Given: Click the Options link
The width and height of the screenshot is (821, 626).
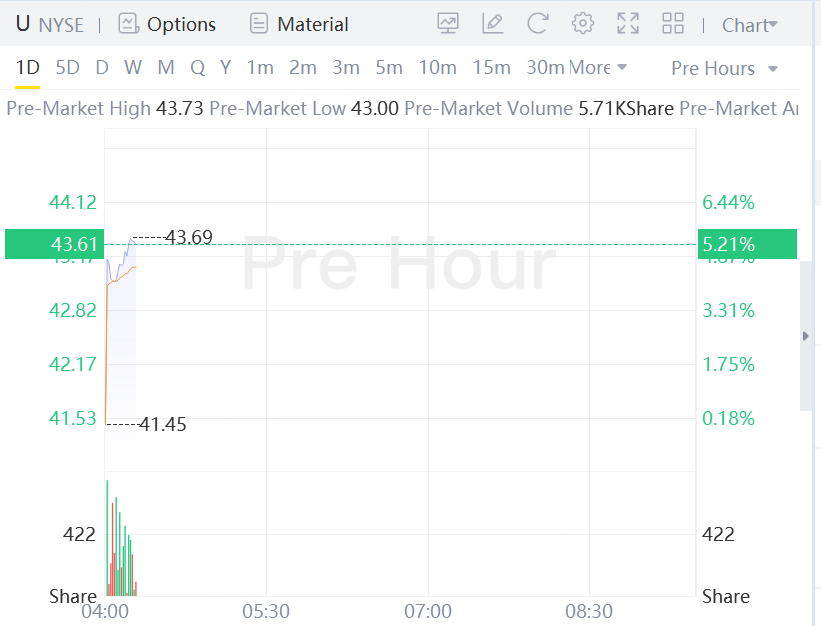Looking at the screenshot, I should (x=181, y=25).
